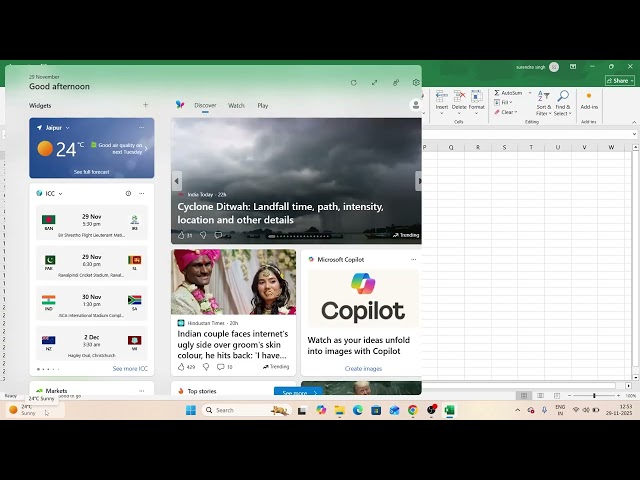Open the AutoSum dropdown arrow
Image resolution: width=640 pixels, height=480 pixels.
[x=530, y=93]
